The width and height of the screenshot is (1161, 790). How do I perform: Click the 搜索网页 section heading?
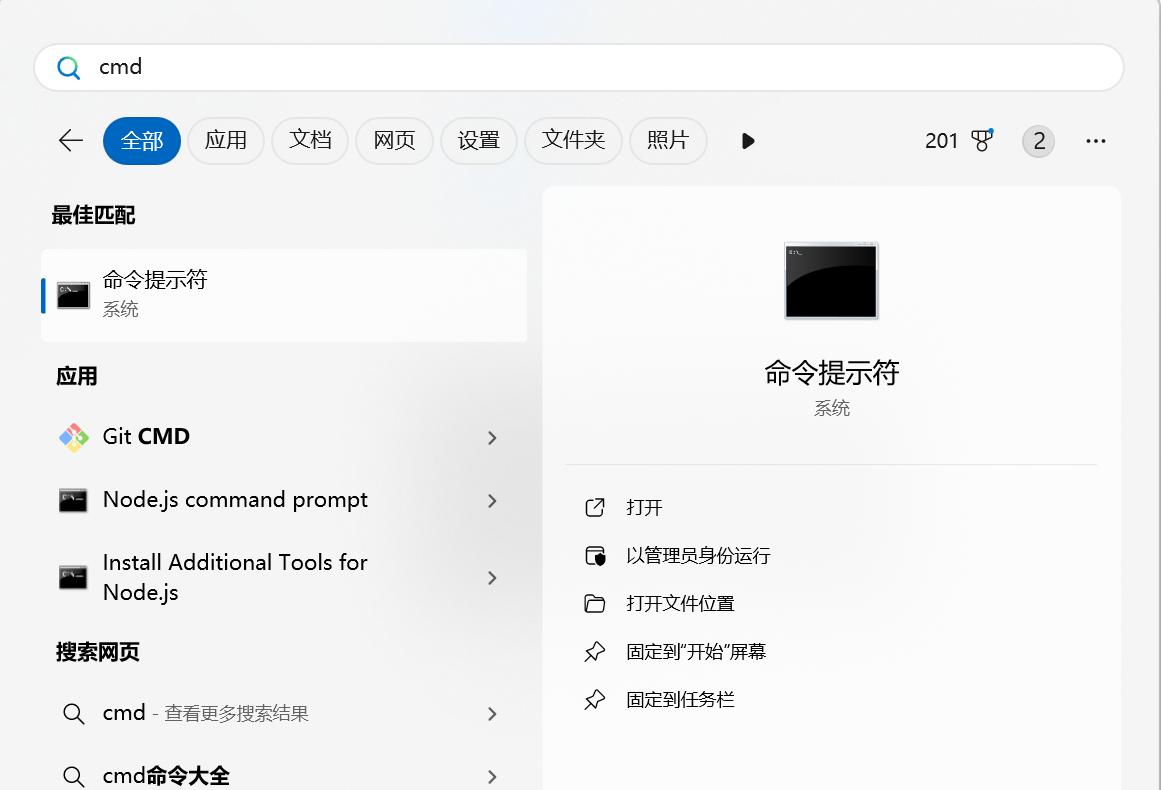(98, 652)
